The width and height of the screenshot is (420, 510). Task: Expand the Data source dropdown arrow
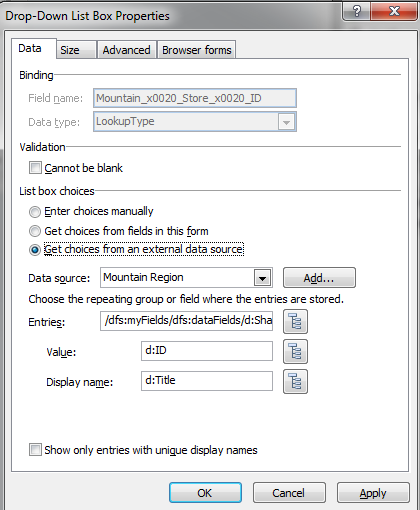click(x=262, y=278)
